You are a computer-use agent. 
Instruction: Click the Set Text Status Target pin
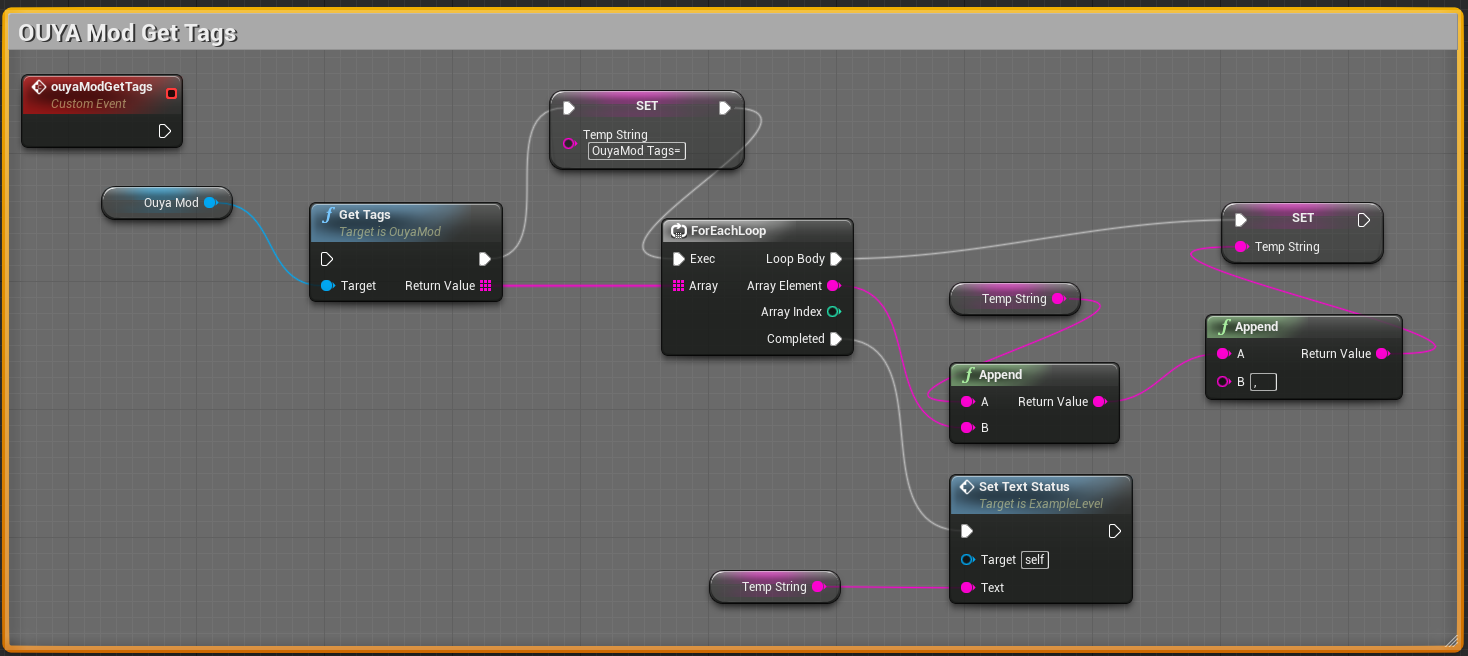pyautogui.click(x=967, y=560)
